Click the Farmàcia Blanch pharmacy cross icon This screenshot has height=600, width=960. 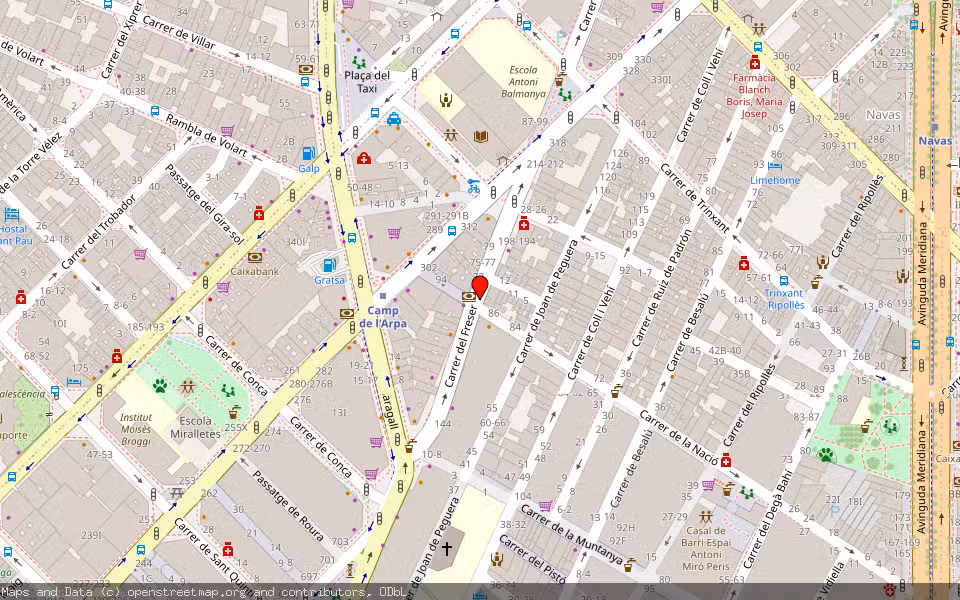pyautogui.click(x=754, y=63)
